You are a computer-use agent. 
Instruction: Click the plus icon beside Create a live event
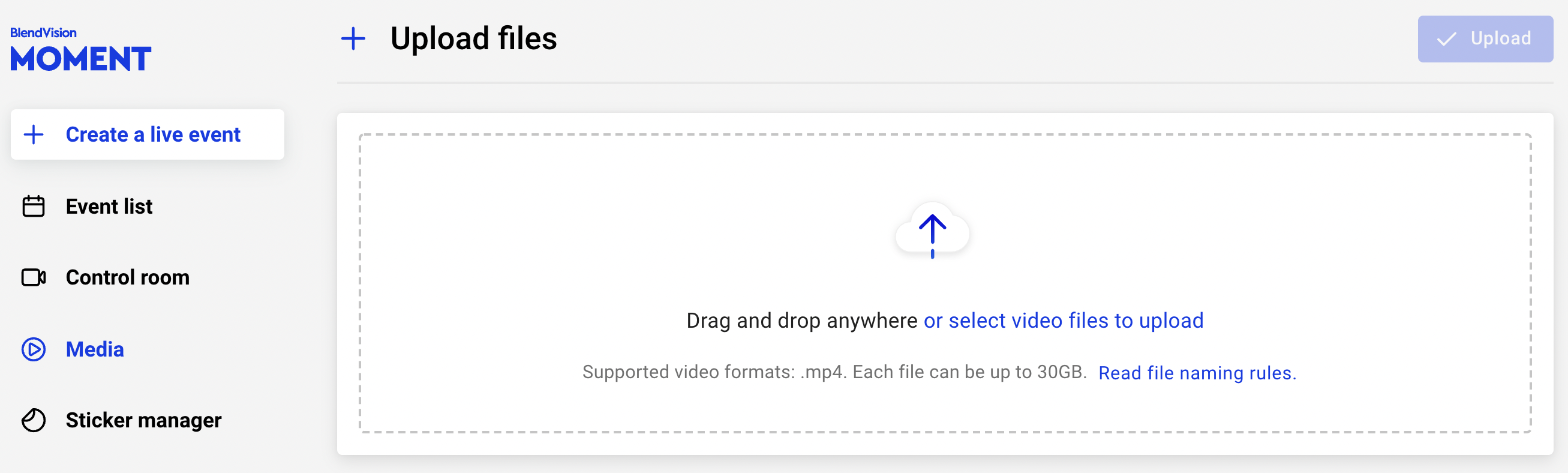pyautogui.click(x=34, y=134)
